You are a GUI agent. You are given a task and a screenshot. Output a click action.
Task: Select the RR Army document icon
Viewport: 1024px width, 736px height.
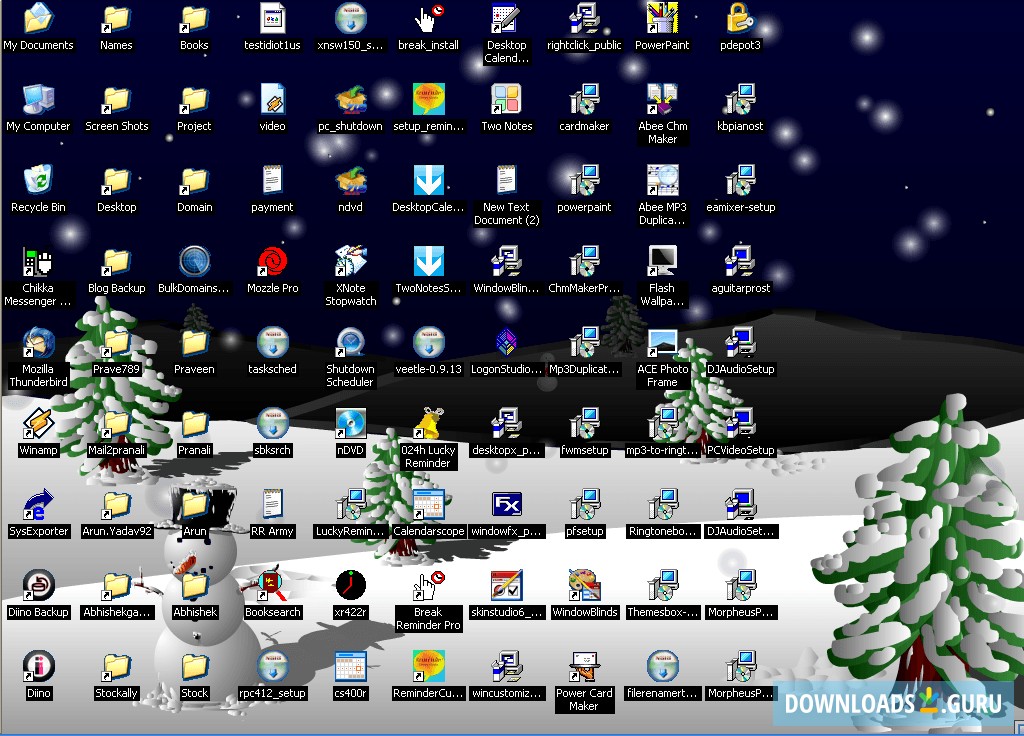tap(272, 504)
